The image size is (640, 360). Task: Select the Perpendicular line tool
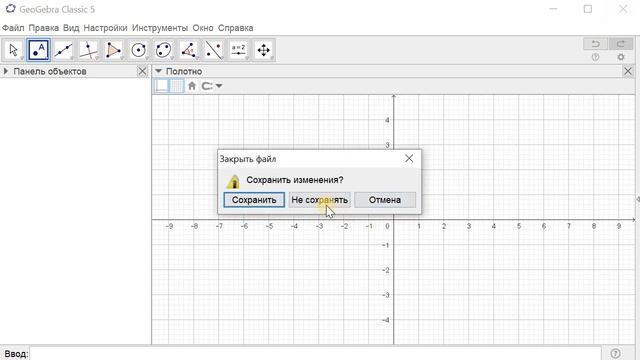(x=89, y=50)
